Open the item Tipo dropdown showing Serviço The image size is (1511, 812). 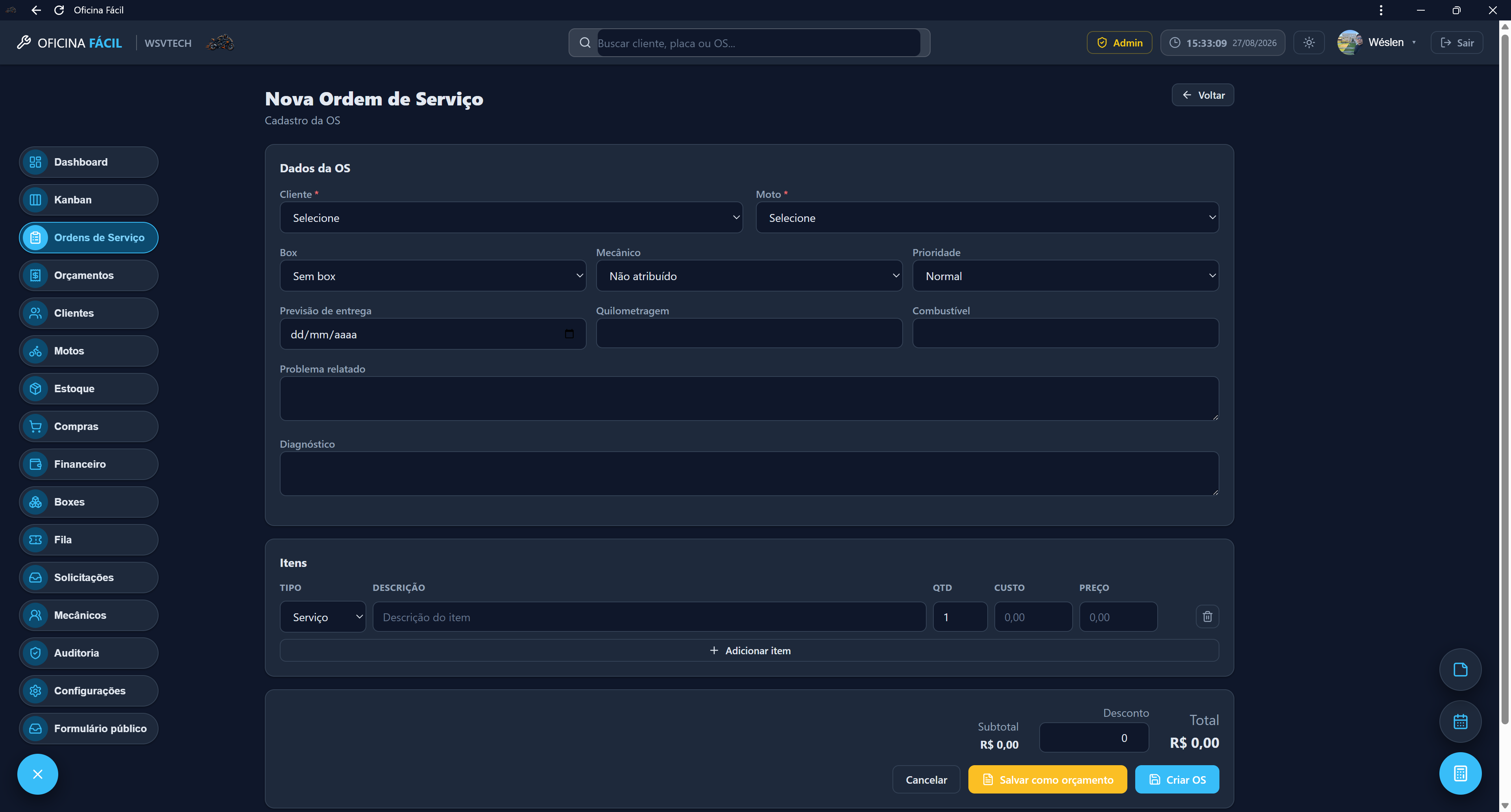pos(323,617)
